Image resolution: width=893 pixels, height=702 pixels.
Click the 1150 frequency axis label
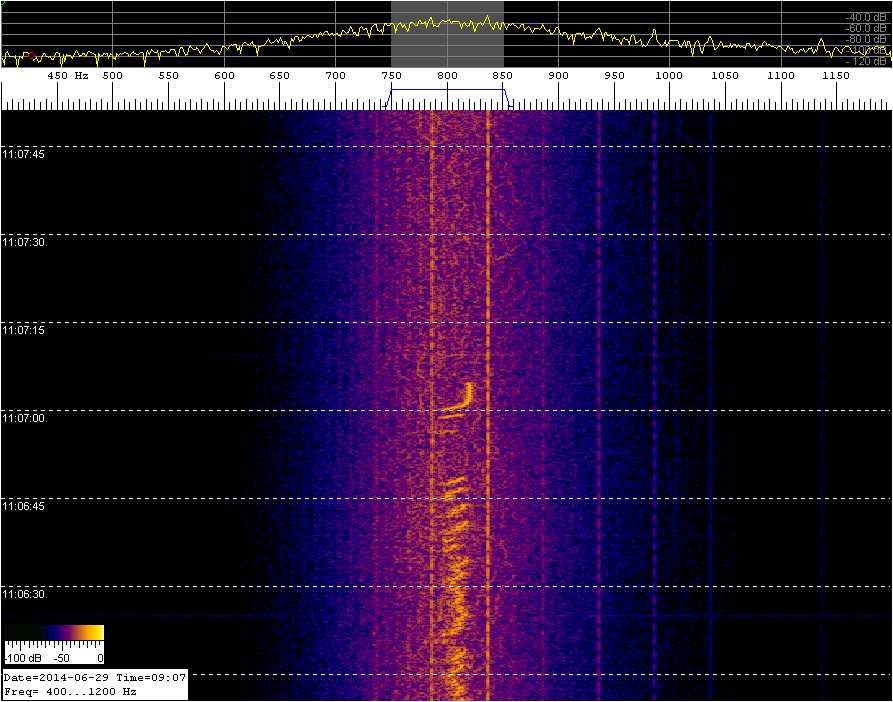[x=836, y=76]
